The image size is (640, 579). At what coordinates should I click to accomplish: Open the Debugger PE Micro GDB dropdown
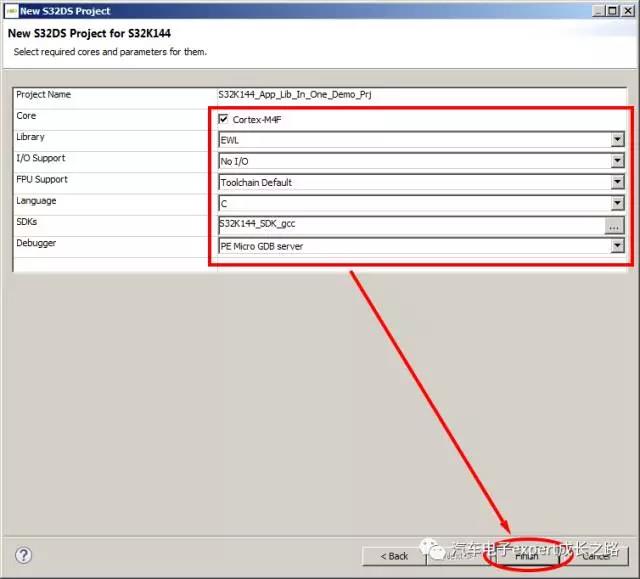[x=617, y=245]
